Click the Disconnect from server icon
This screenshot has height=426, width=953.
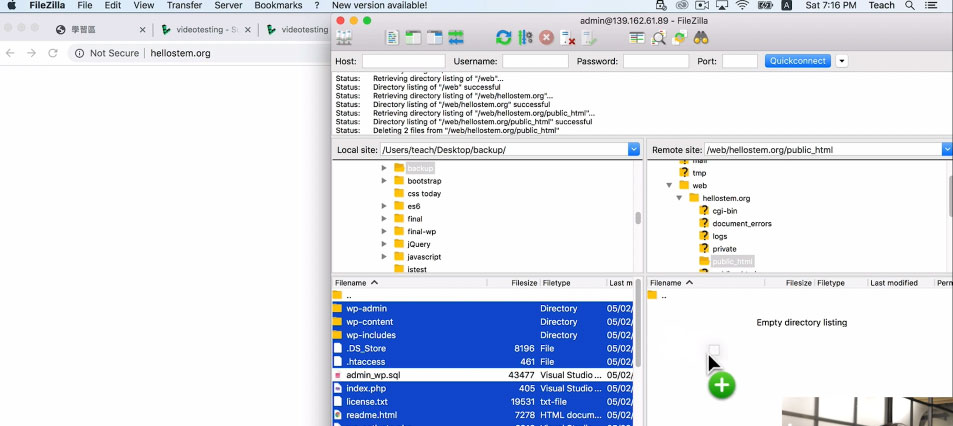coord(567,38)
